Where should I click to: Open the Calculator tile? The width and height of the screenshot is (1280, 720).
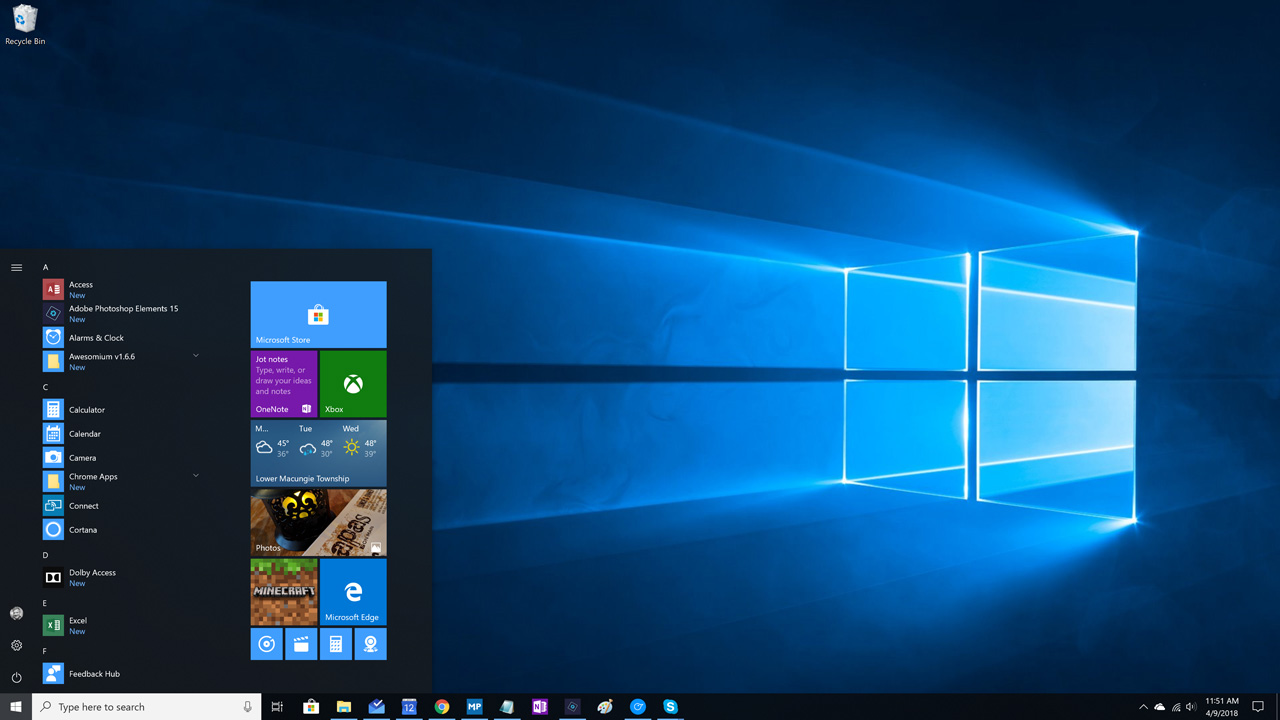point(336,644)
